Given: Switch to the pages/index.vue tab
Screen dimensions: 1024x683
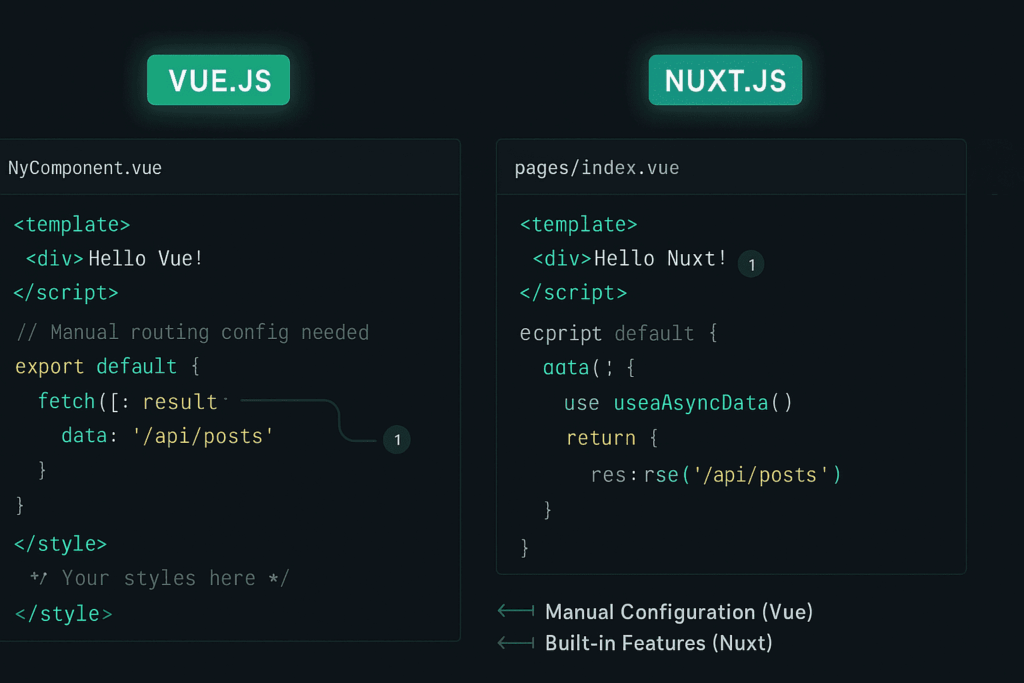Looking at the screenshot, I should coord(596,167).
